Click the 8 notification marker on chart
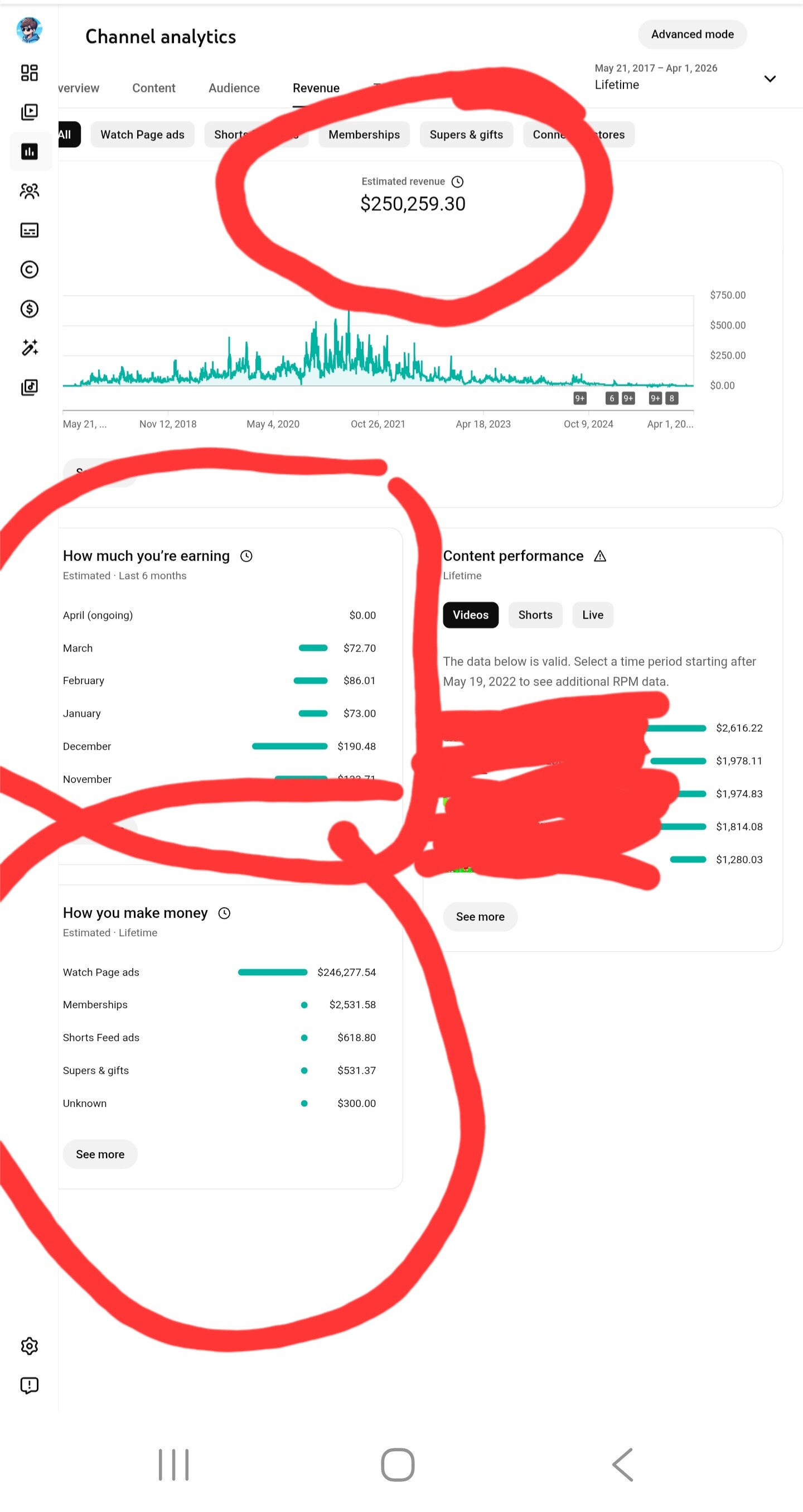This screenshot has height=1512, width=803. point(671,398)
